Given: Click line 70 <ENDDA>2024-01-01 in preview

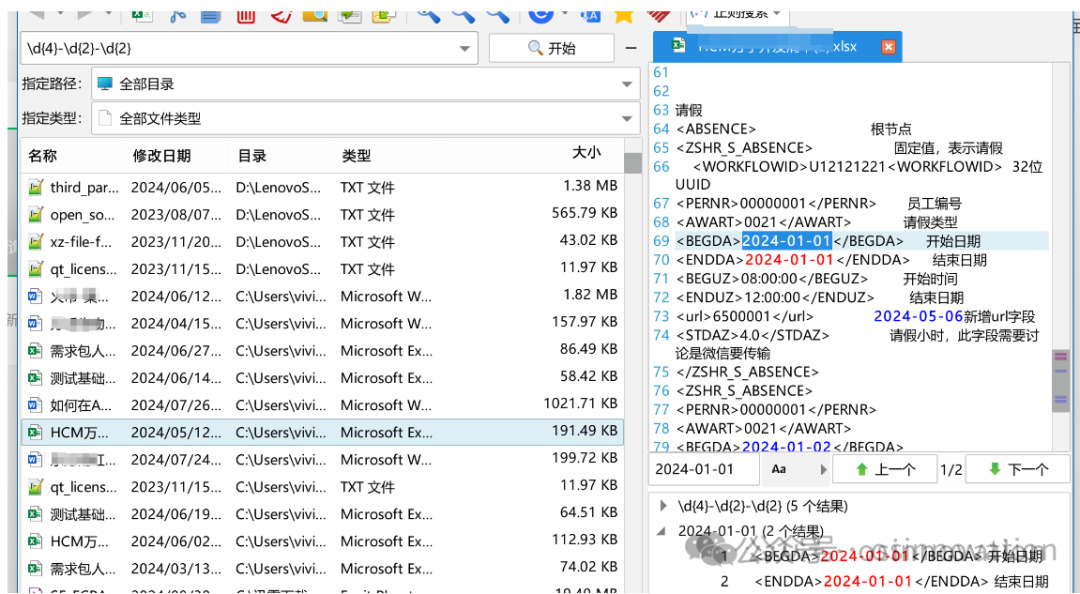Looking at the screenshot, I should pyautogui.click(x=831, y=260).
